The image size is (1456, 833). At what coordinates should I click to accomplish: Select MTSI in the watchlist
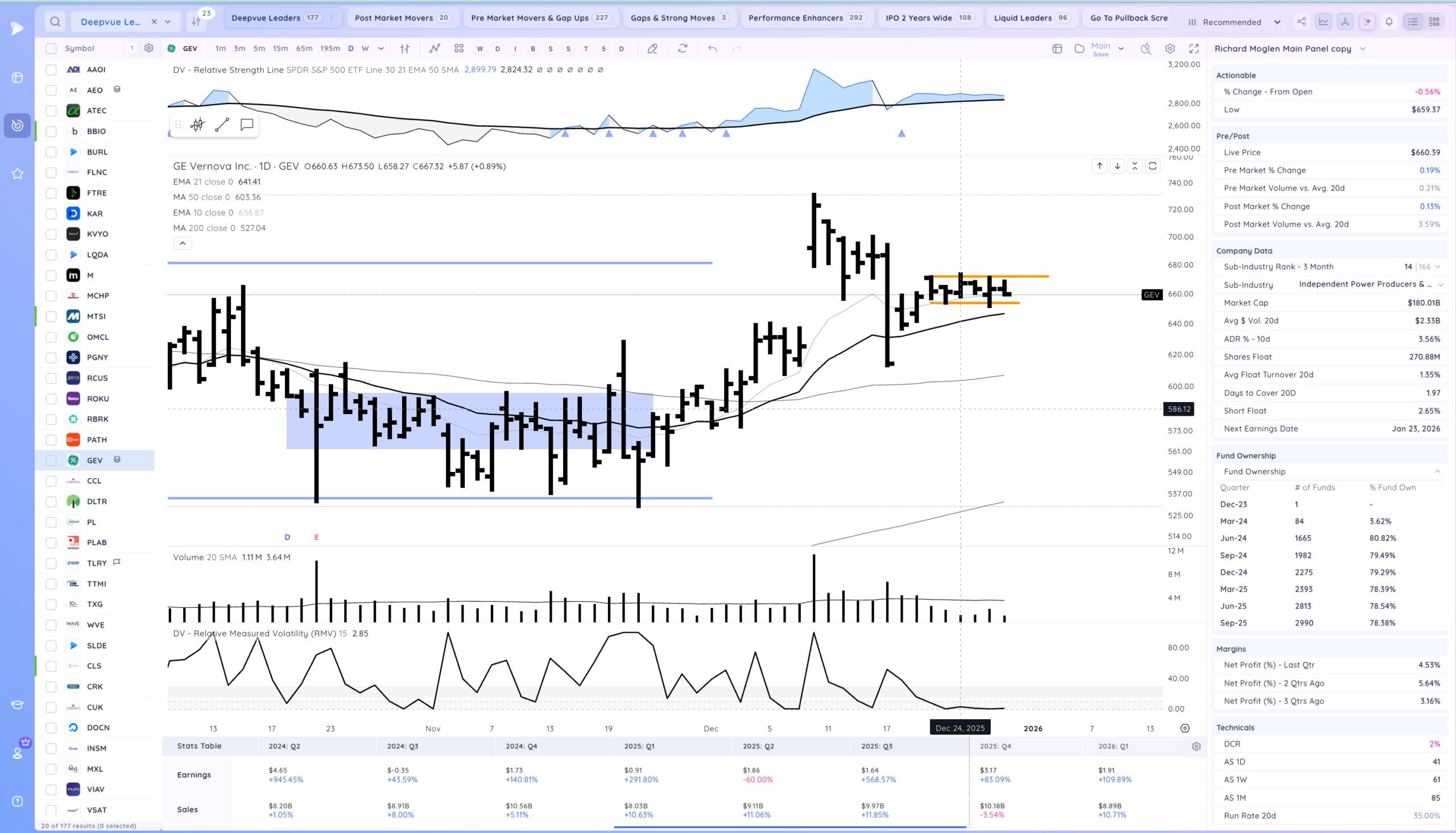[x=96, y=316]
